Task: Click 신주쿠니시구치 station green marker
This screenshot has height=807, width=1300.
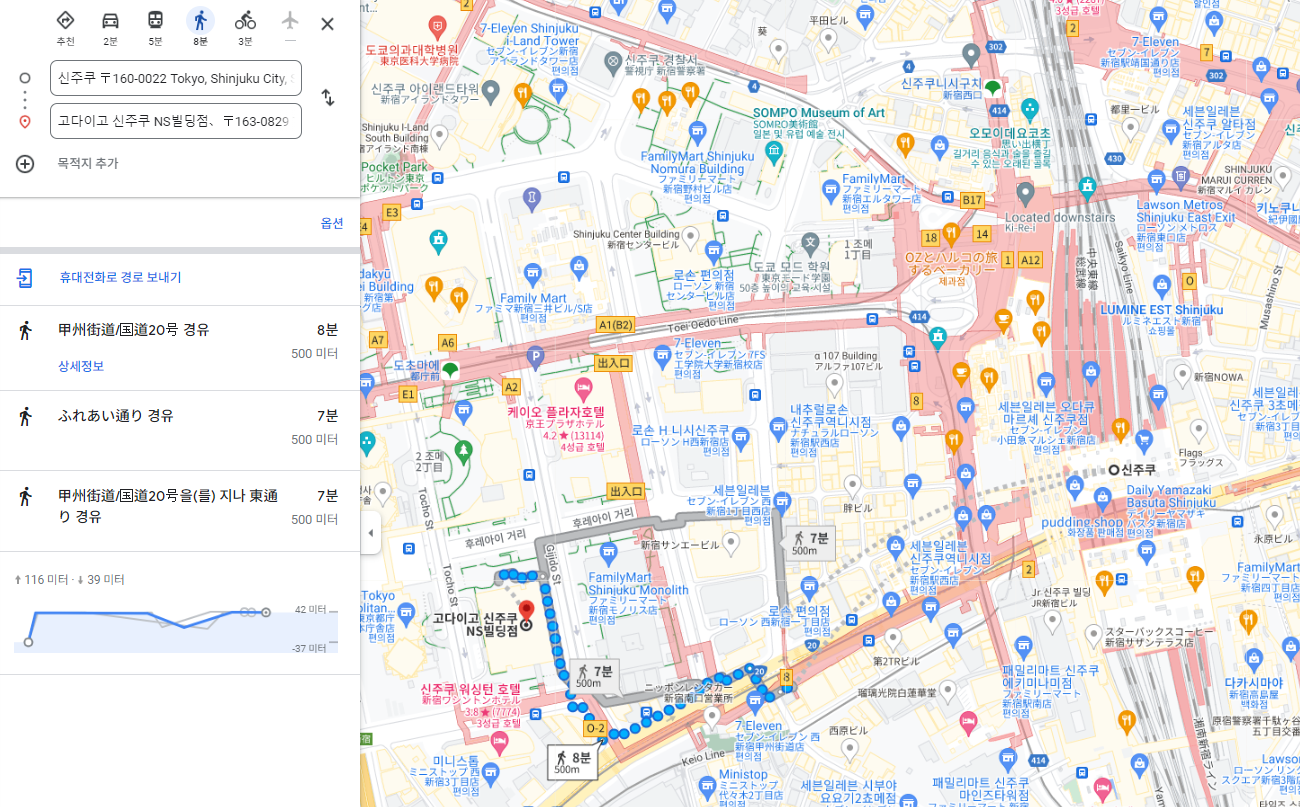Action: (992, 88)
